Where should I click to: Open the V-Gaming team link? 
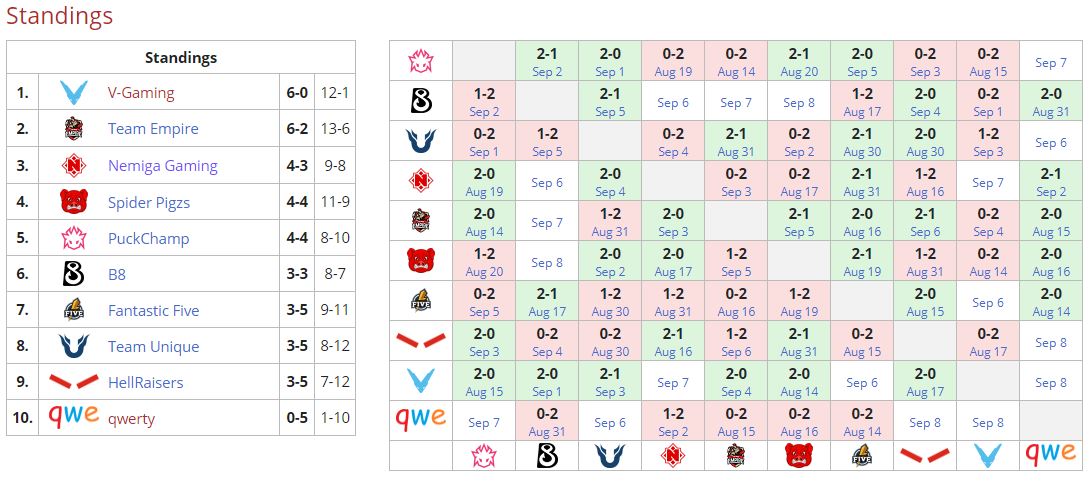[x=141, y=93]
